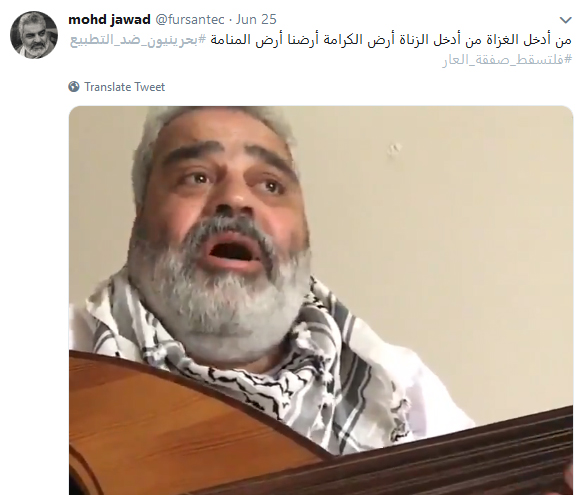The height and width of the screenshot is (495, 586).
Task: Open the tweet options chevron menu
Action: point(565,20)
